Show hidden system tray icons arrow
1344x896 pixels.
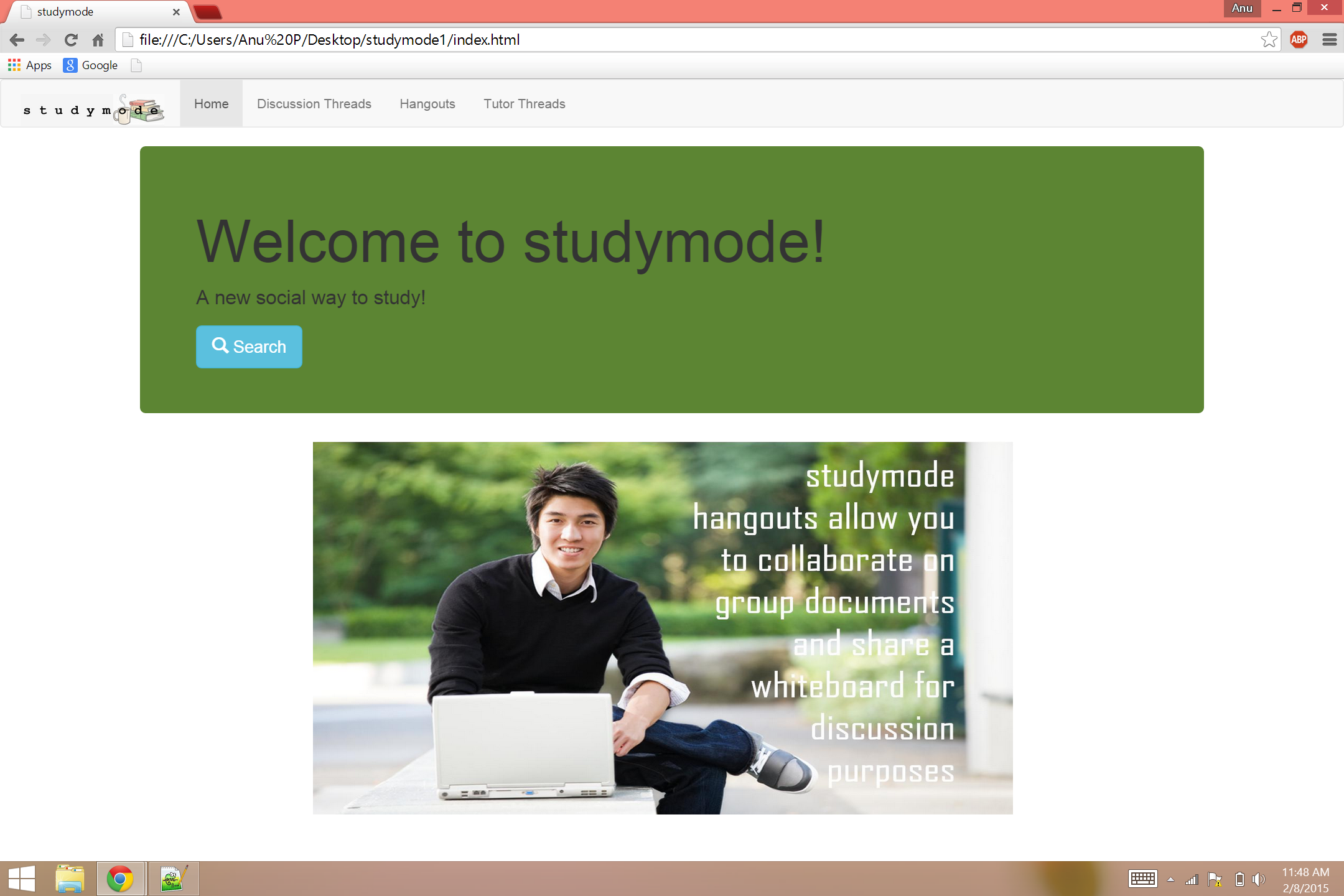coord(1170,879)
